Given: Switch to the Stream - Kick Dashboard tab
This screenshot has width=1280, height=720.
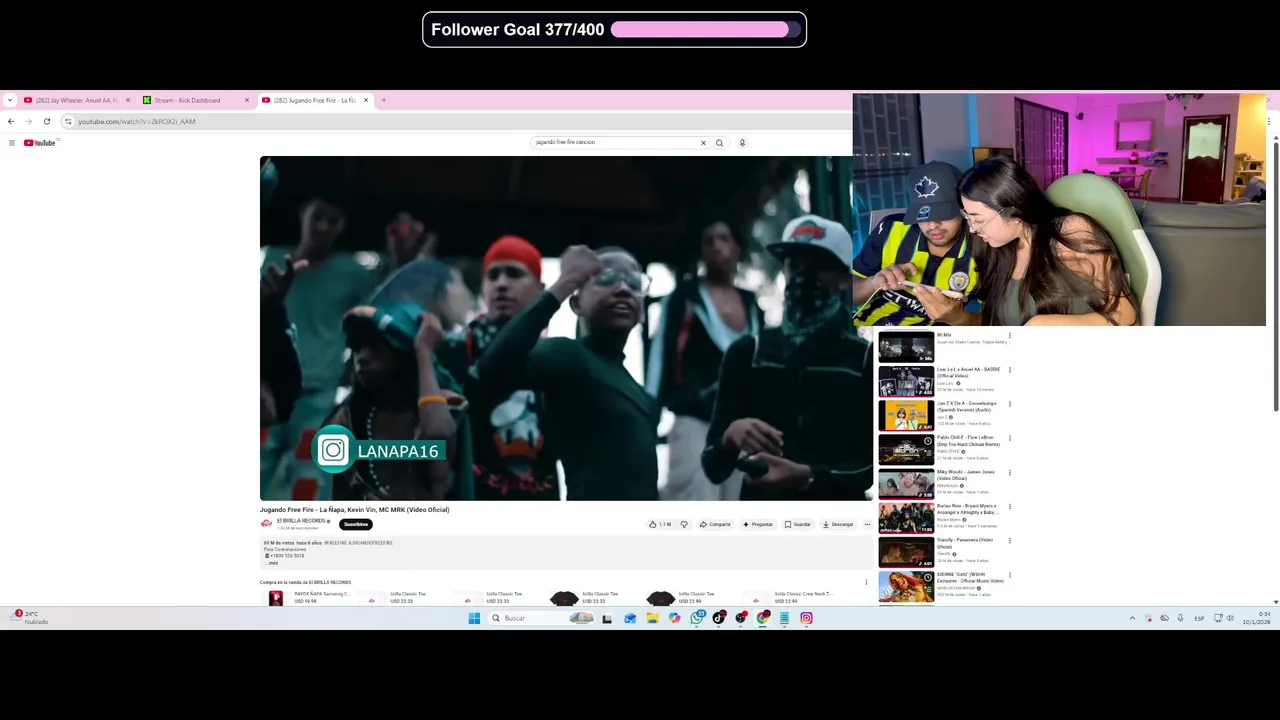Looking at the screenshot, I should click(x=195, y=100).
